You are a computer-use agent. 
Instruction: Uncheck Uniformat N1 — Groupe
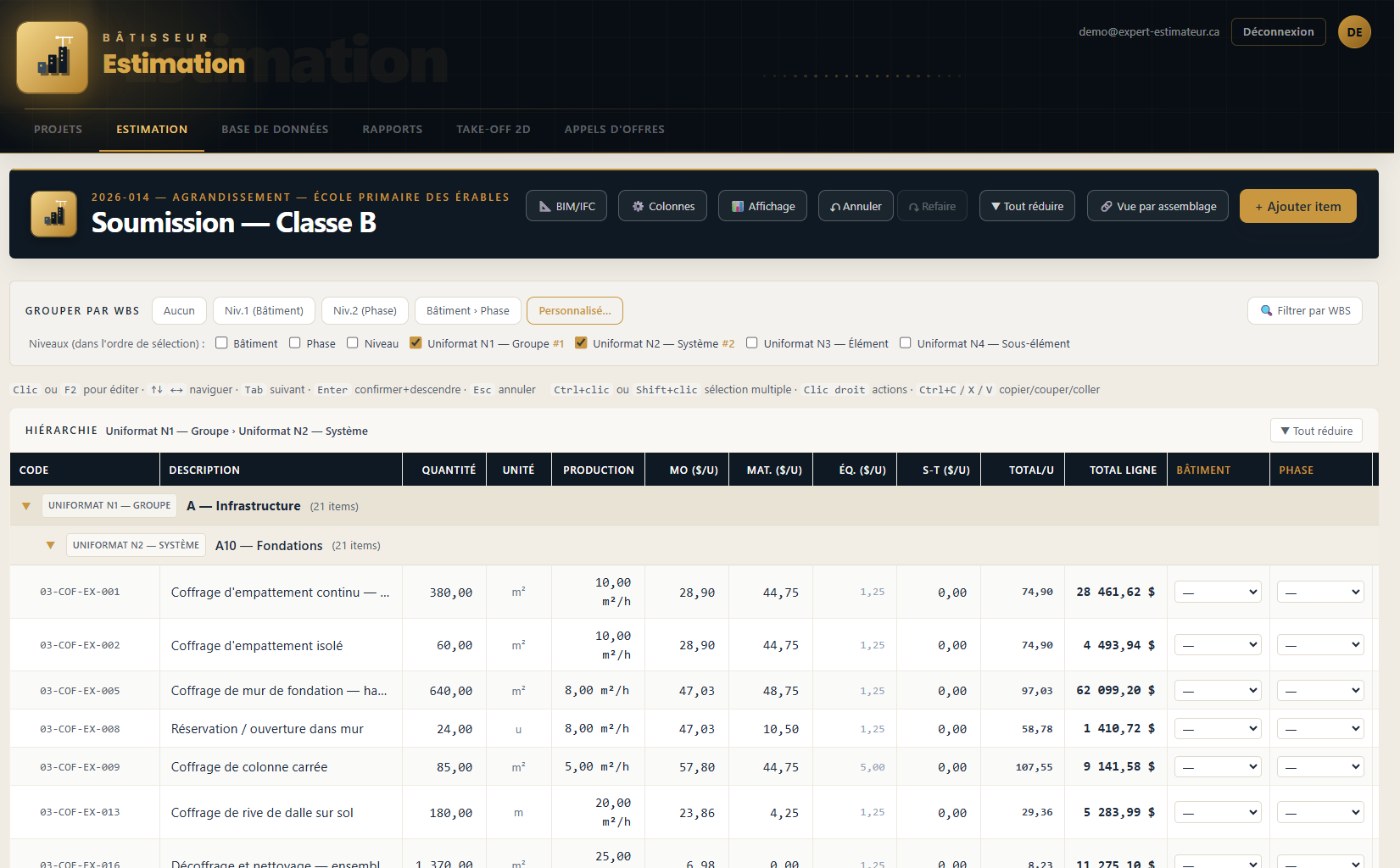point(416,343)
